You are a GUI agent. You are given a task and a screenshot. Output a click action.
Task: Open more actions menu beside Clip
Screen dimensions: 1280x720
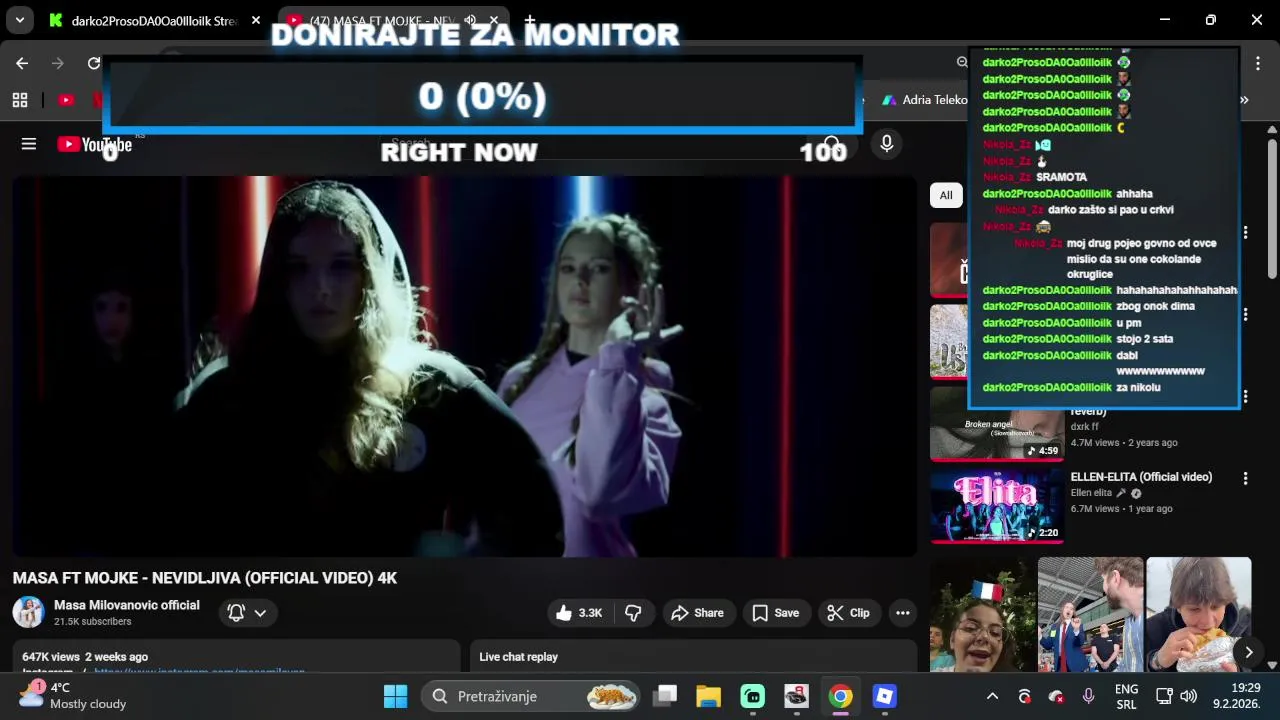click(x=903, y=613)
